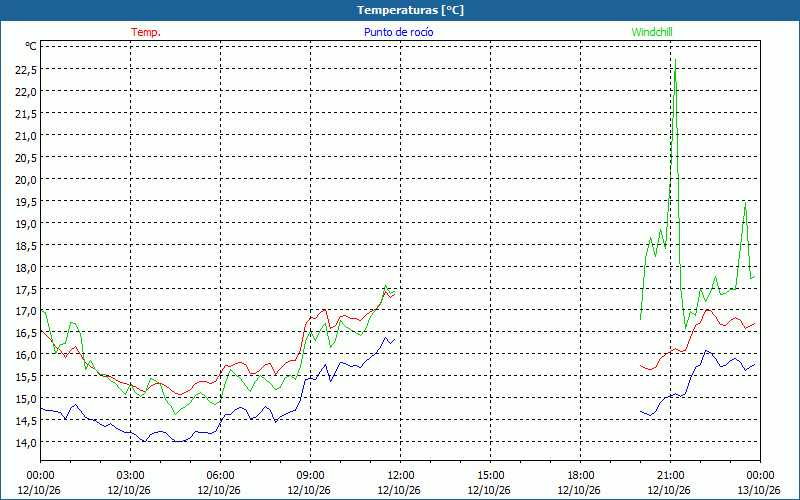This screenshot has width=800, height=500.
Task: Select the green Windchill legend label
Action: [652, 32]
